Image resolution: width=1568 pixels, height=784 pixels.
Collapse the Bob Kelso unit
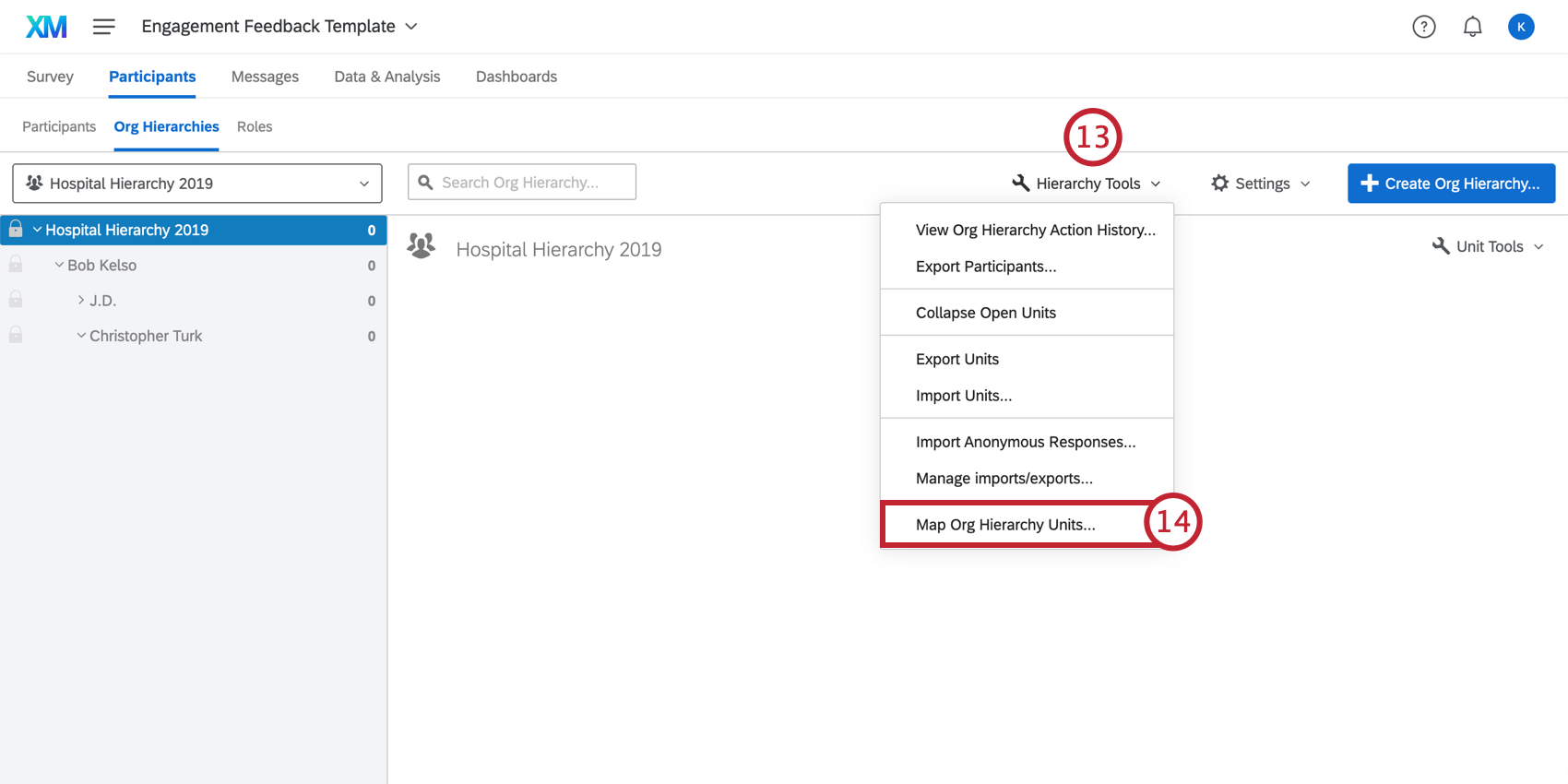click(59, 265)
